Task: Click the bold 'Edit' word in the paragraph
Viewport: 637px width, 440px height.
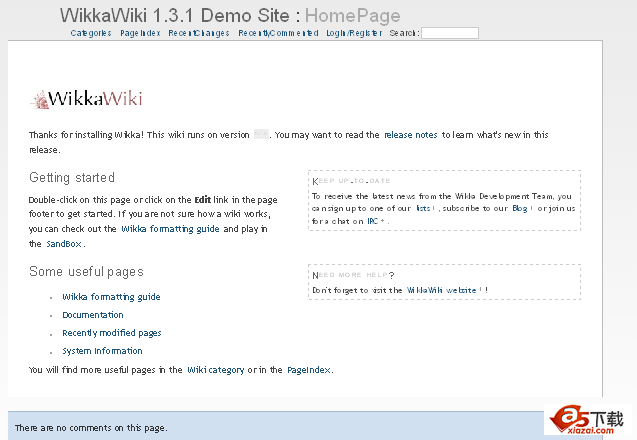Action: click(x=202, y=200)
